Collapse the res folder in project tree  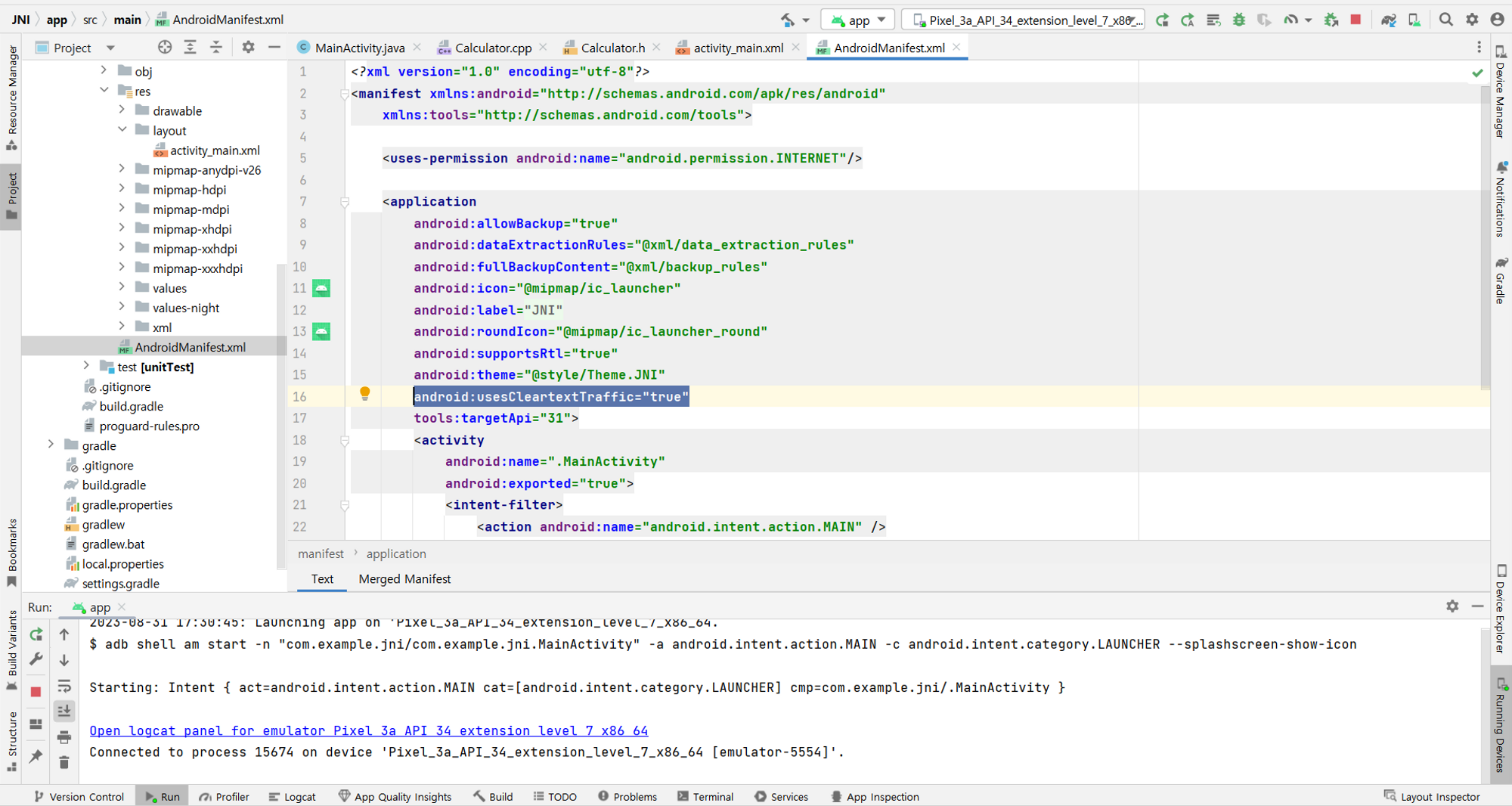(x=104, y=90)
